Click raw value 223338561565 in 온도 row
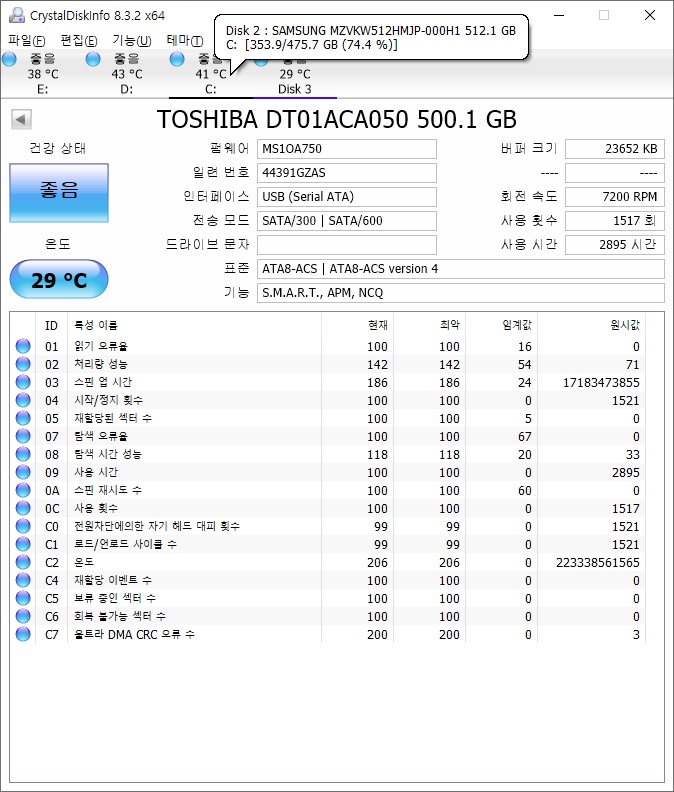The height and width of the screenshot is (792, 674). [598, 562]
